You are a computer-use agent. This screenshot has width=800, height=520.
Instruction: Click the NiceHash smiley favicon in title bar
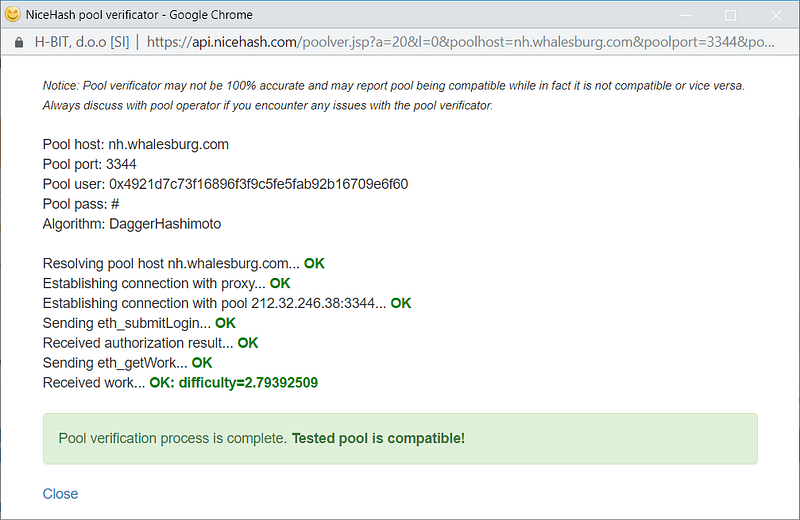click(x=12, y=14)
